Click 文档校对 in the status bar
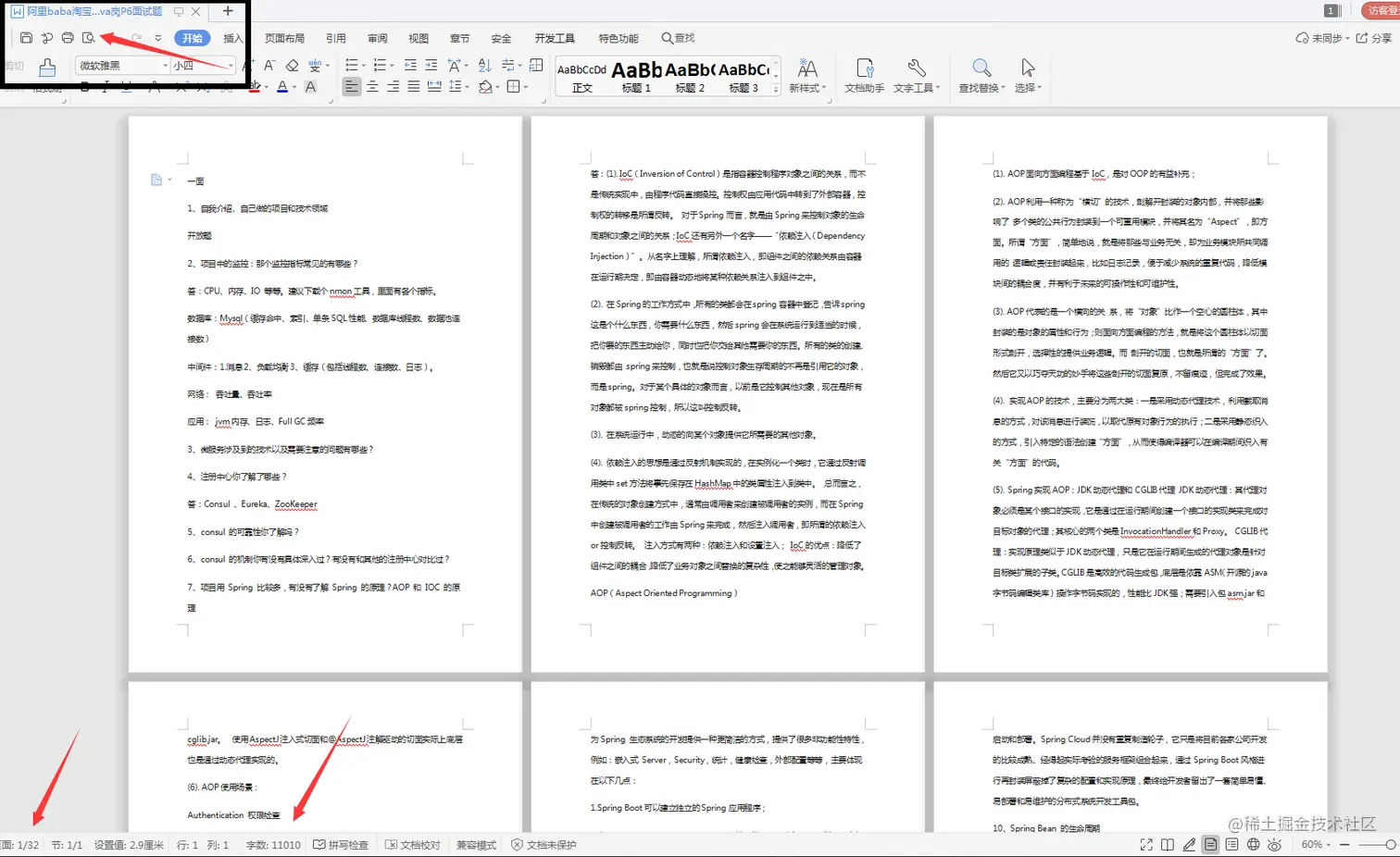This screenshot has width=1400, height=857. click(413, 845)
